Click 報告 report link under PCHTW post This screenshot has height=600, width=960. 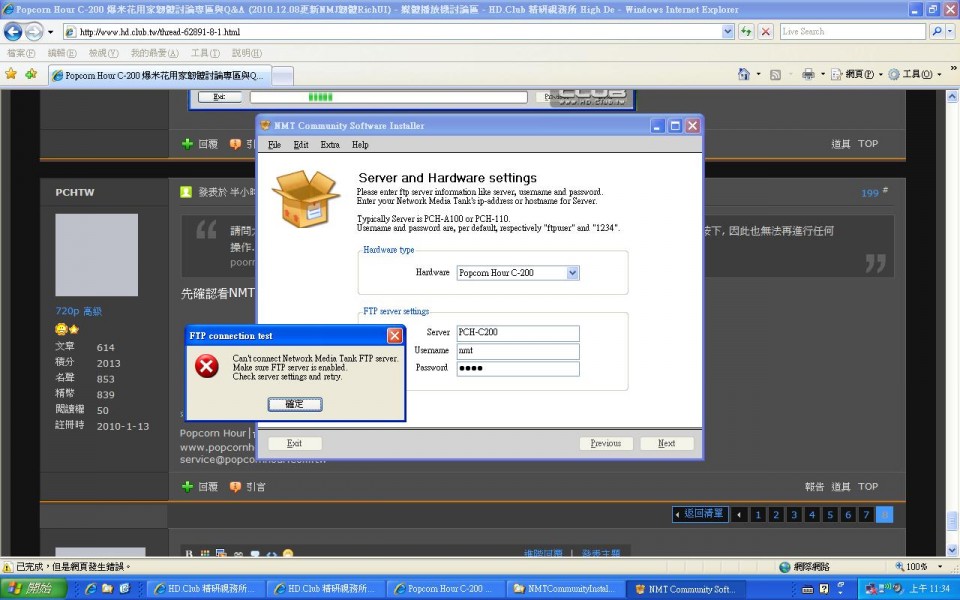point(814,487)
